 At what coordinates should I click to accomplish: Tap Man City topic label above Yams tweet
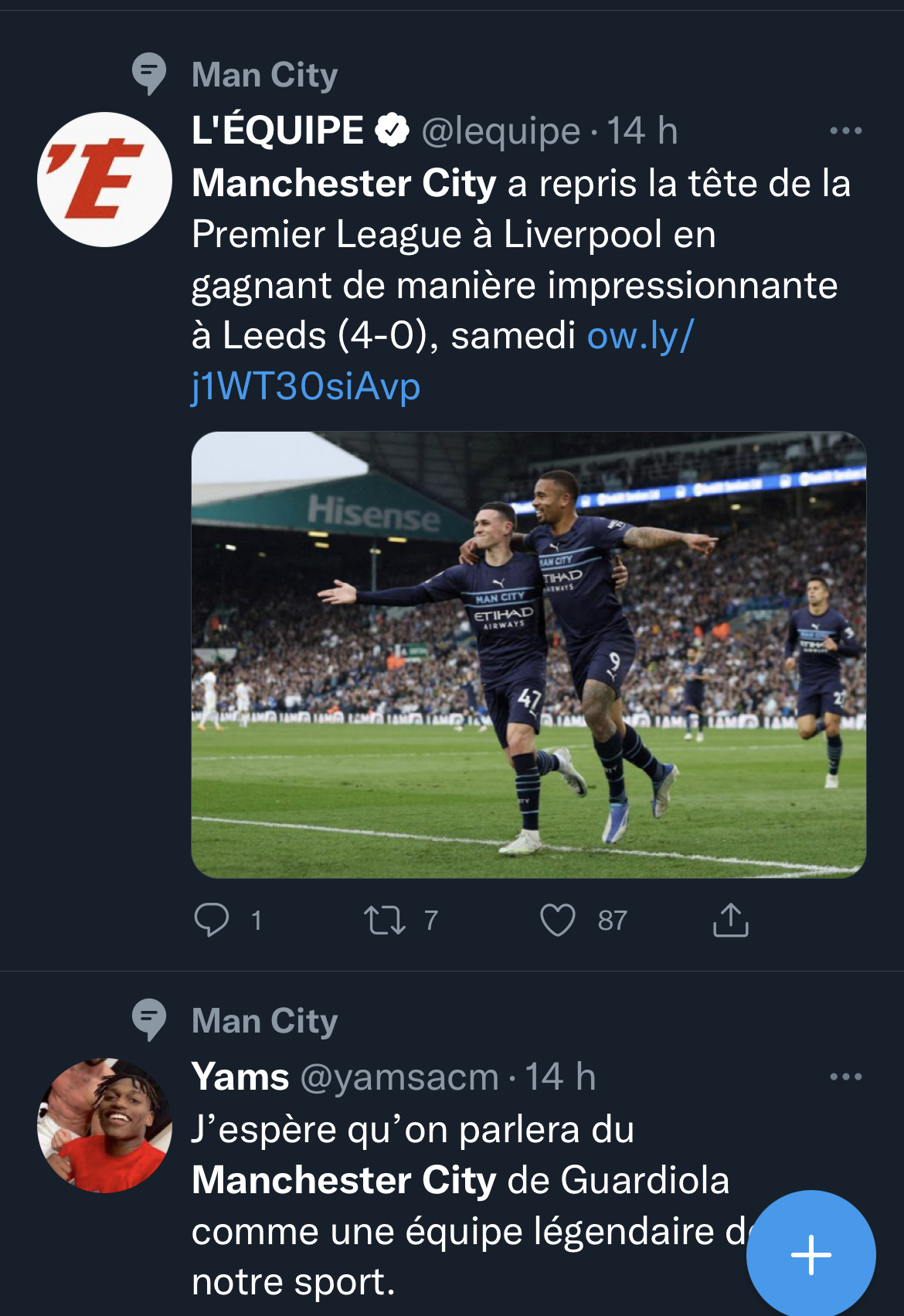(264, 1021)
